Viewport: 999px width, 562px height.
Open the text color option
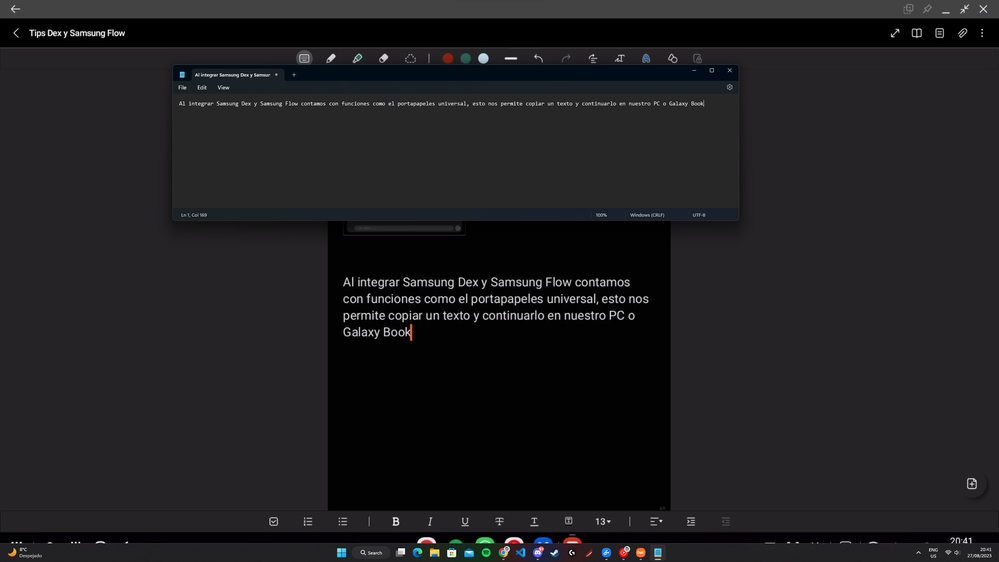pos(535,521)
